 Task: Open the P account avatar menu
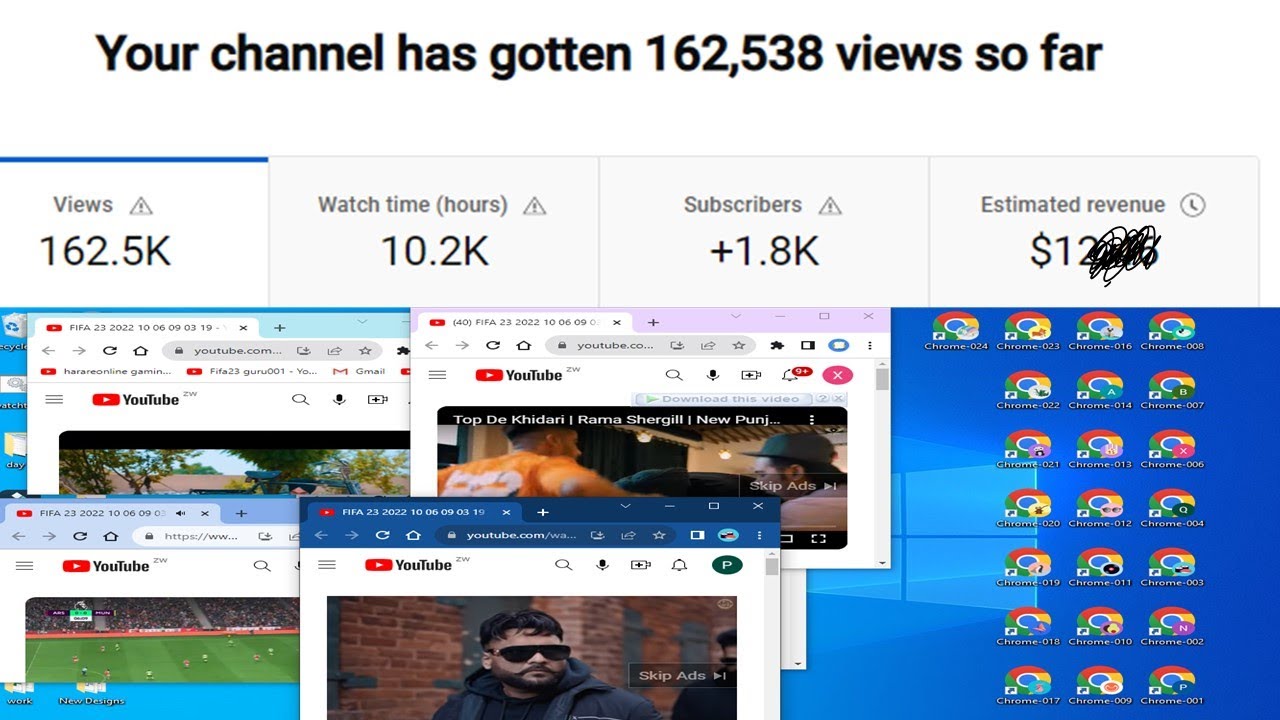[x=727, y=565]
